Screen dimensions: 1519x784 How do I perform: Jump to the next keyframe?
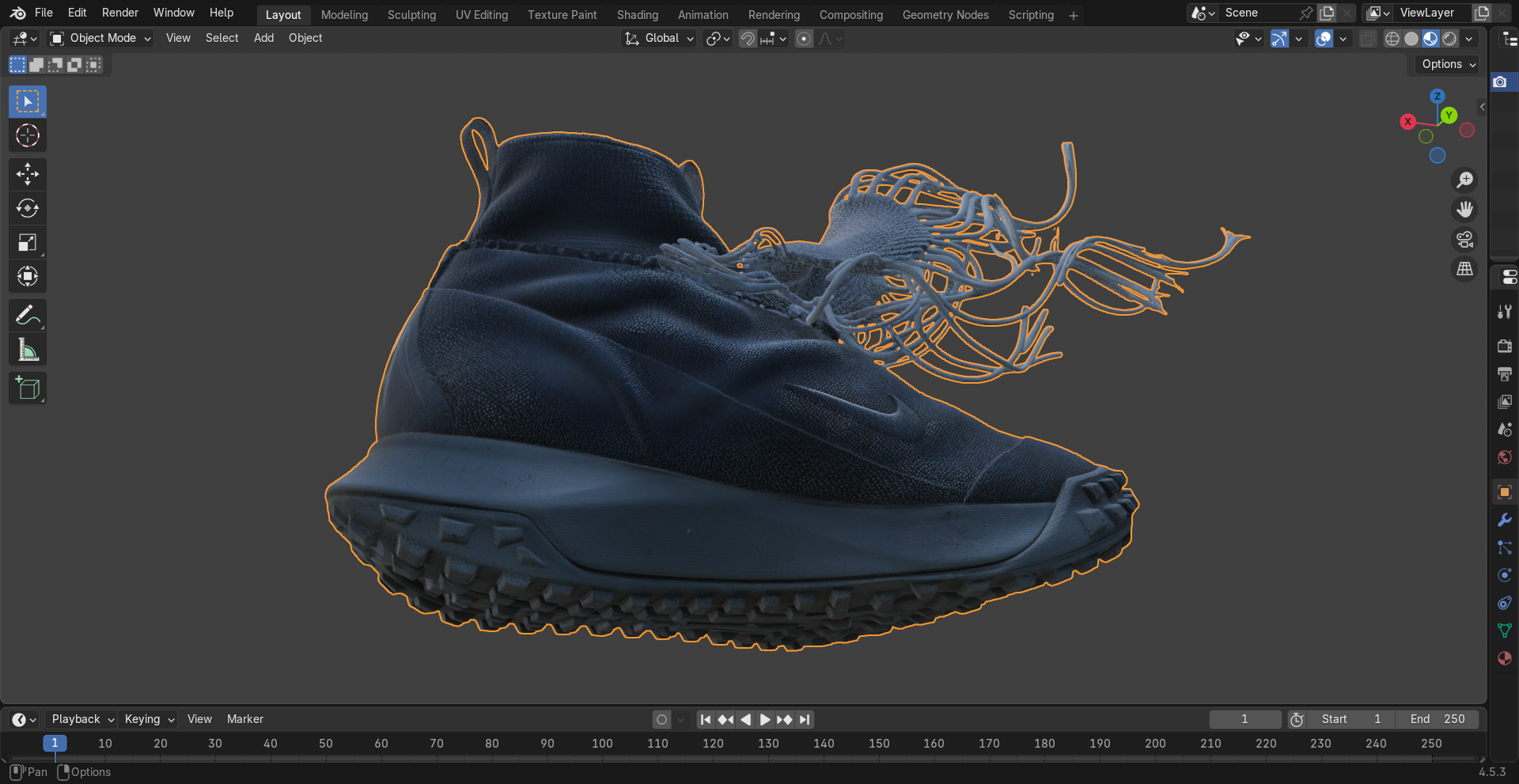[784, 719]
